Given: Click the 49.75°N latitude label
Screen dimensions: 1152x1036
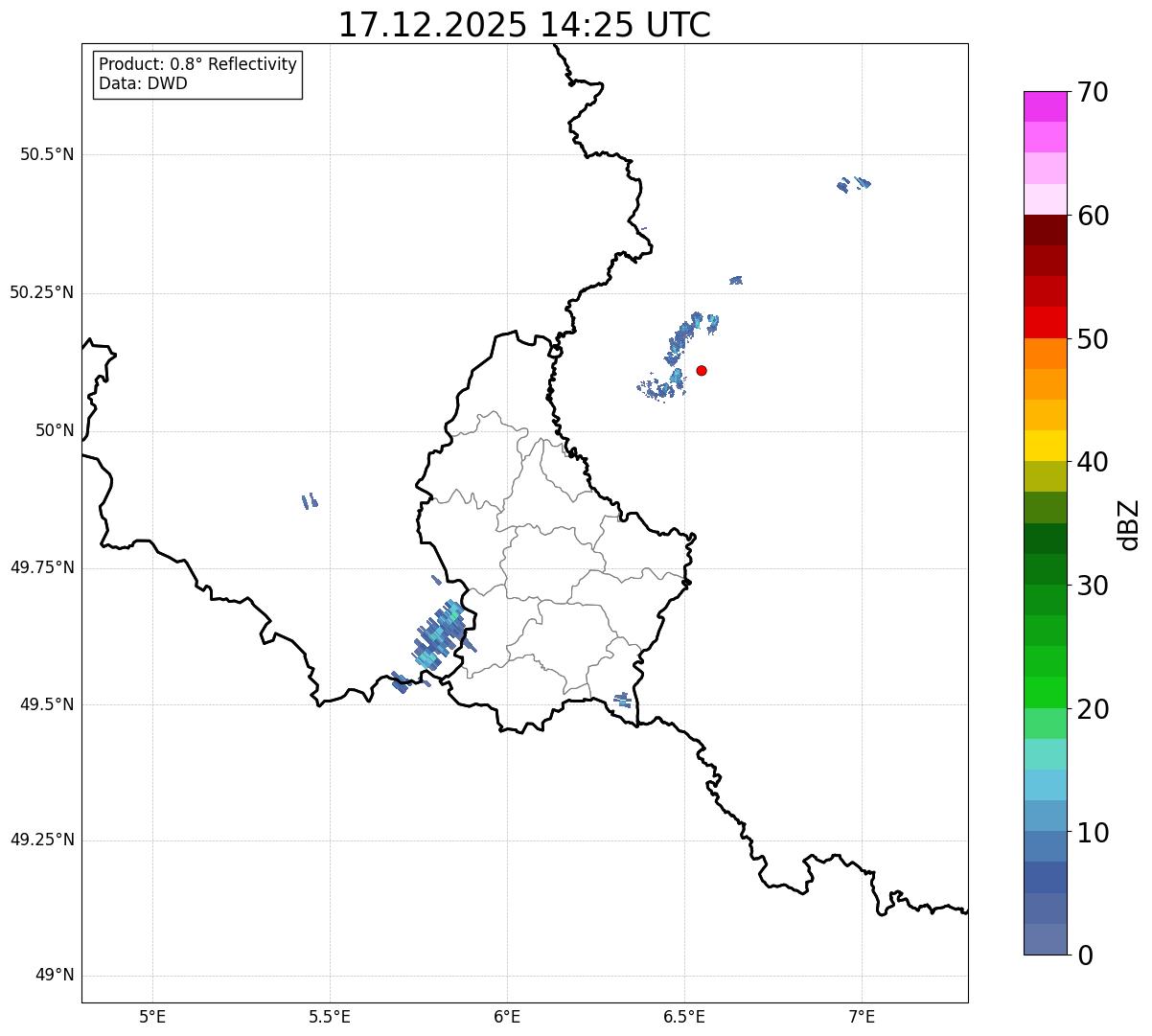Looking at the screenshot, I should click(x=42, y=567).
